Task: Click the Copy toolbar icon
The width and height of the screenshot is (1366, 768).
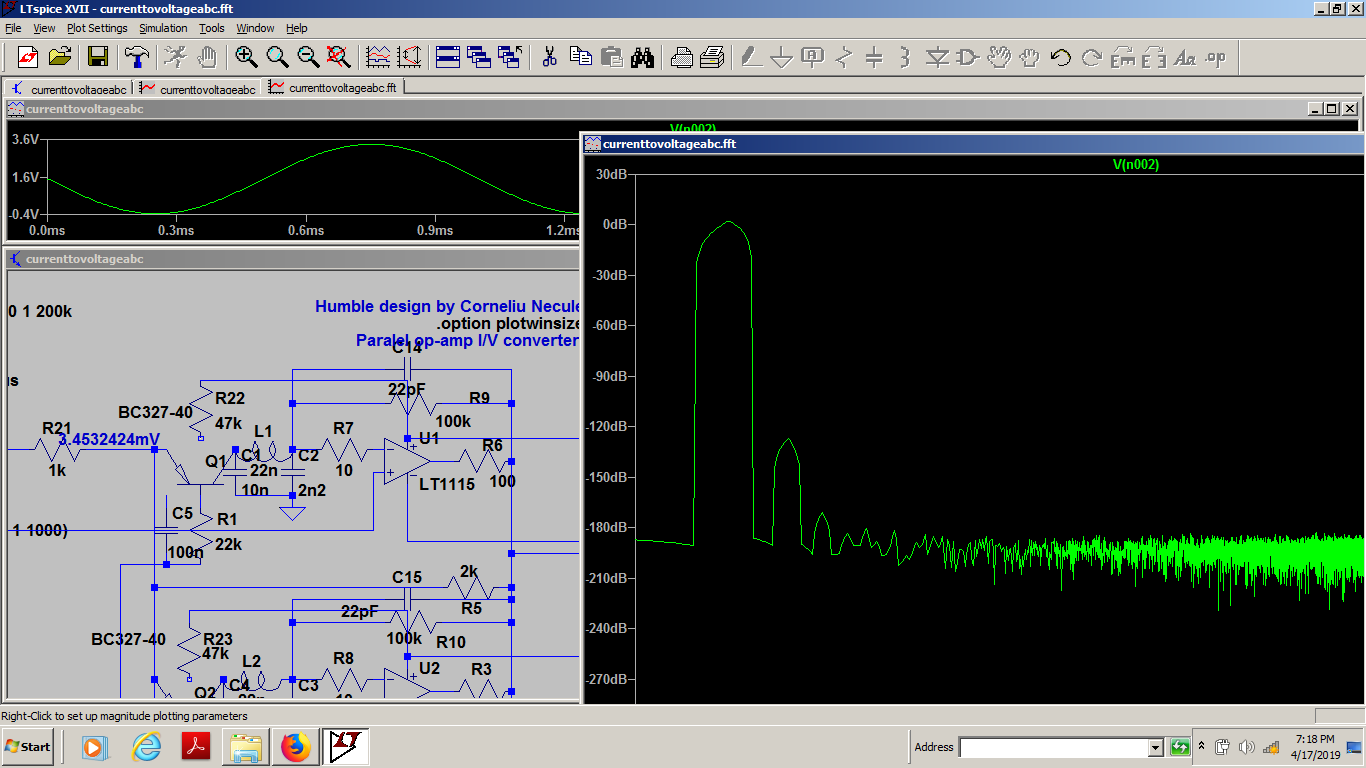Action: point(580,57)
